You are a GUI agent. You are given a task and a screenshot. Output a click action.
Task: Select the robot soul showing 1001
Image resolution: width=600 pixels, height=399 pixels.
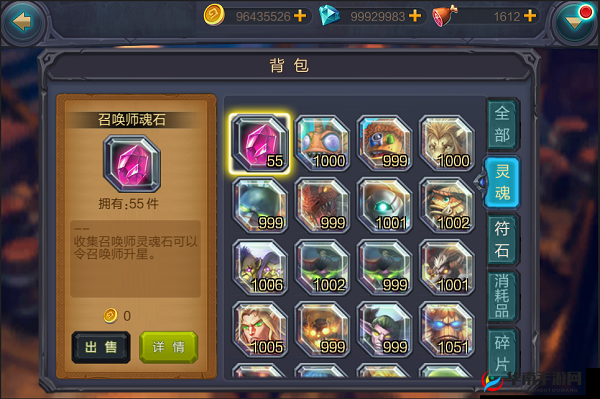point(384,205)
